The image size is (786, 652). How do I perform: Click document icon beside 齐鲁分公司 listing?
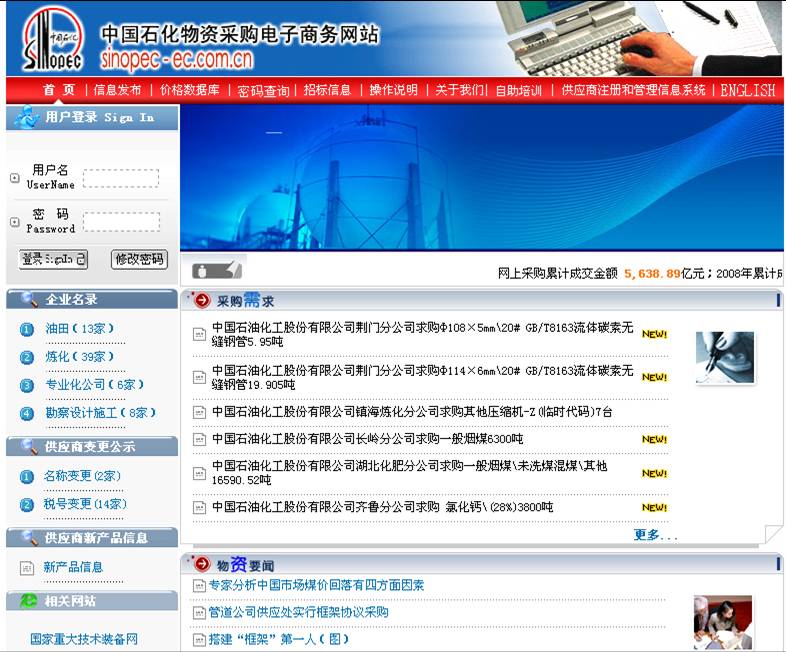tap(200, 508)
